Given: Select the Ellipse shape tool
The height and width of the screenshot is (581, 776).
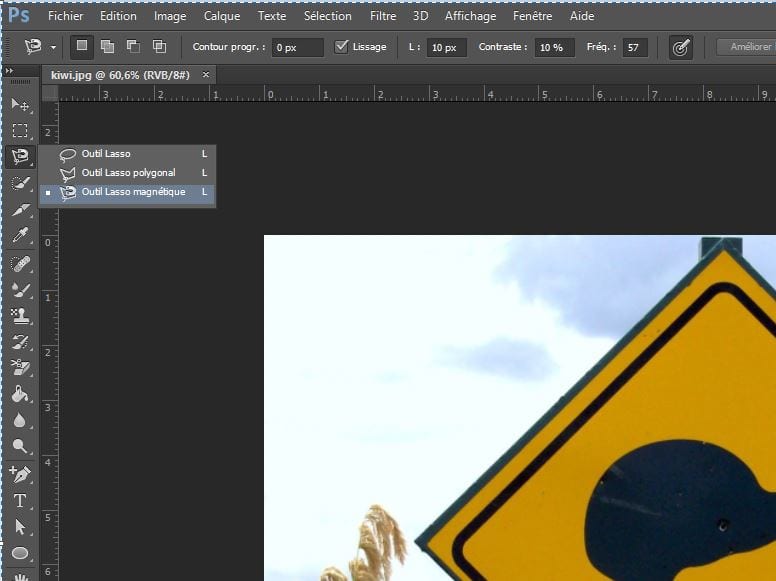Looking at the screenshot, I should pyautogui.click(x=20, y=553).
